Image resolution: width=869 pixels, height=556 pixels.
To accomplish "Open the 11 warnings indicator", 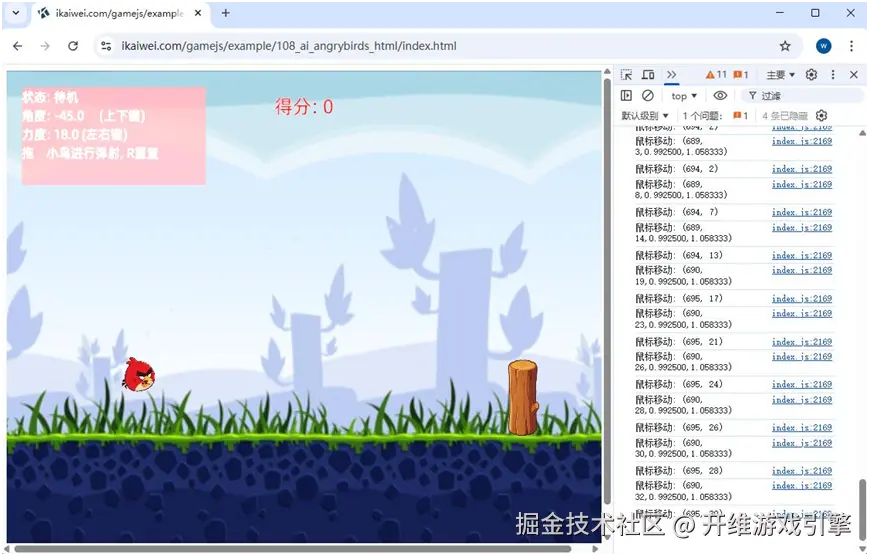I will tap(716, 74).
